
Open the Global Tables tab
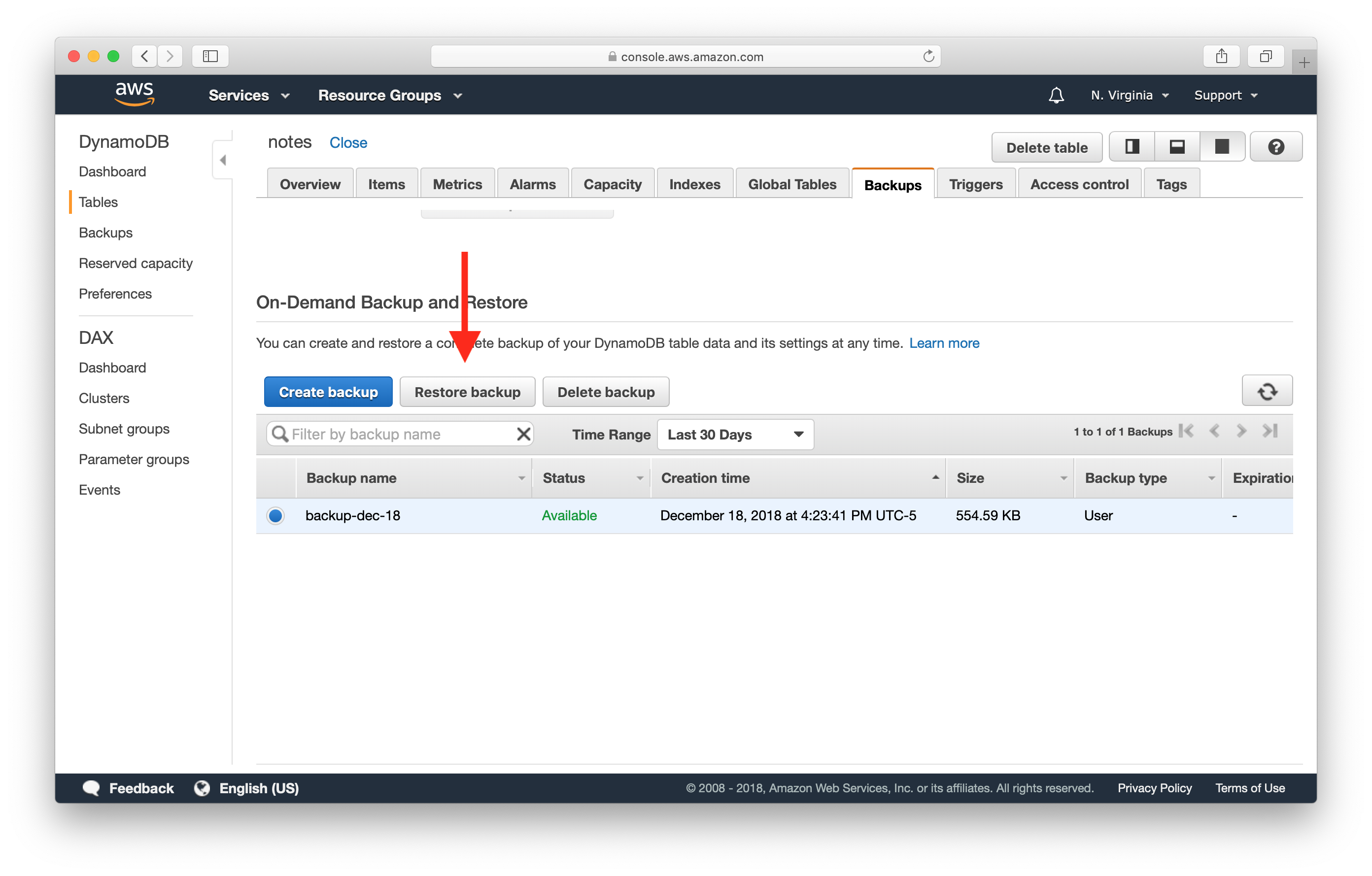tap(791, 185)
